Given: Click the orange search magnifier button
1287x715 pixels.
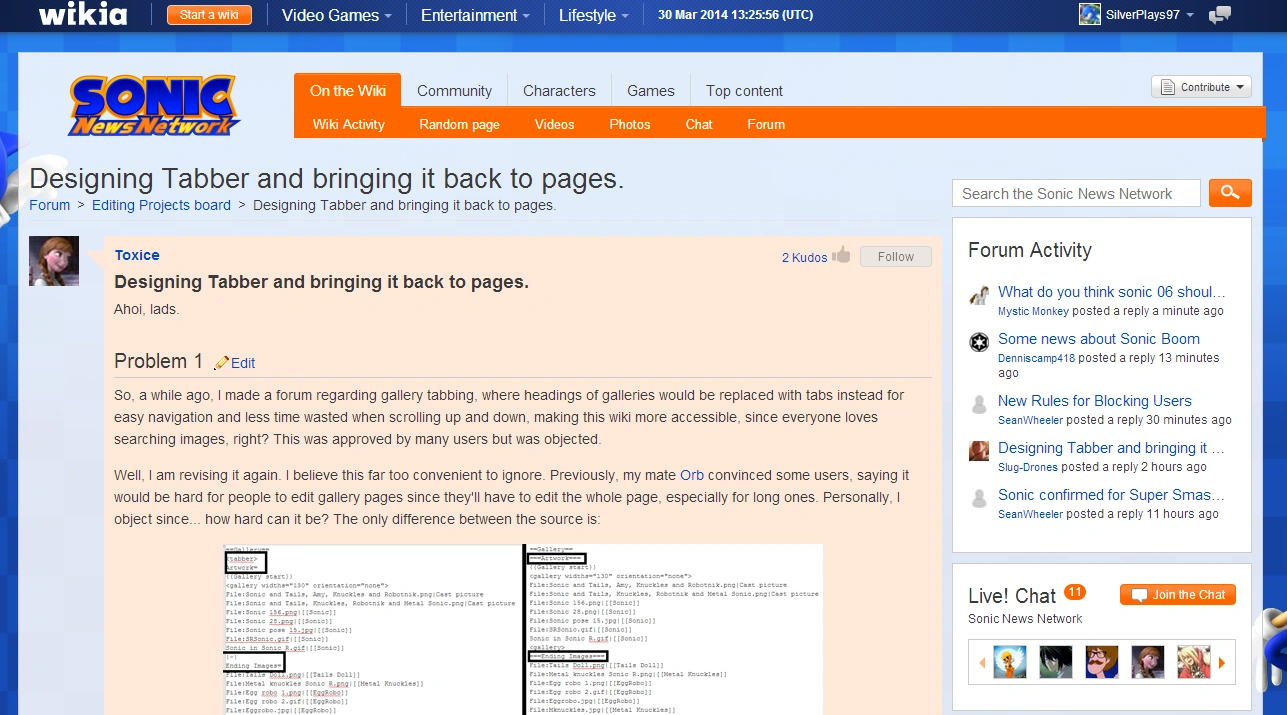Looking at the screenshot, I should 1229,193.
